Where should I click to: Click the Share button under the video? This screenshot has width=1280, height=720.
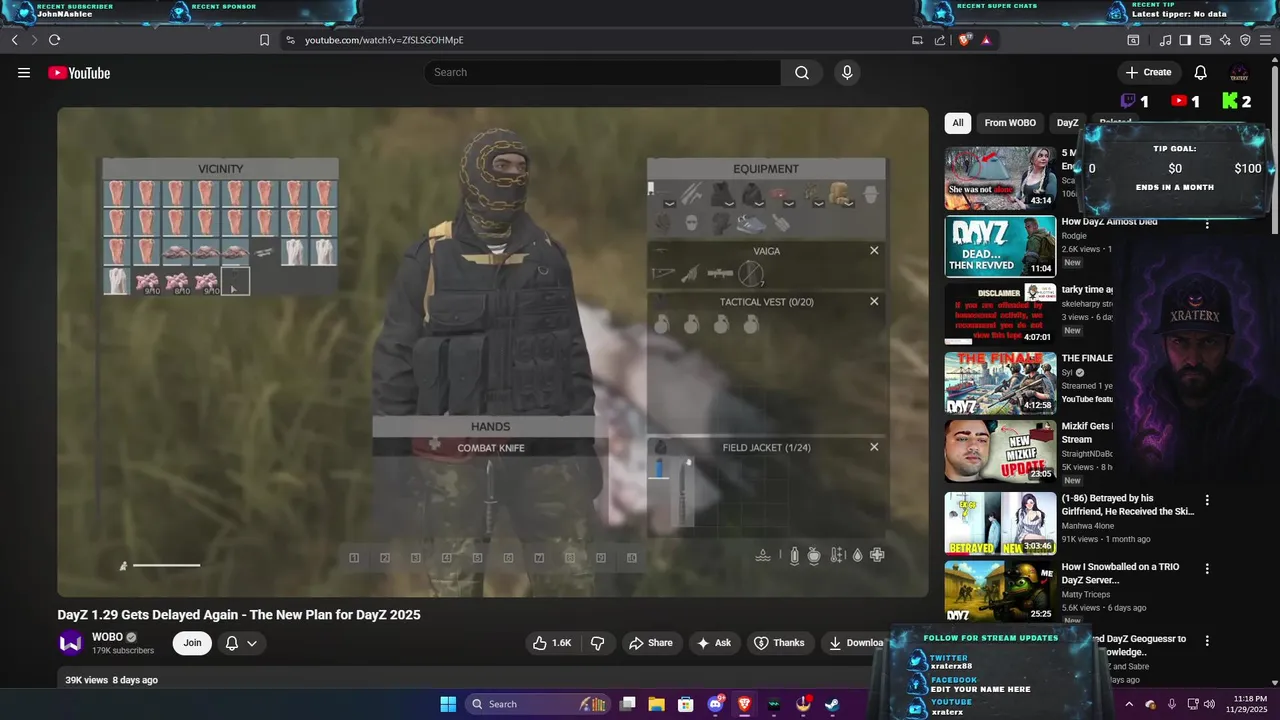click(x=650, y=643)
